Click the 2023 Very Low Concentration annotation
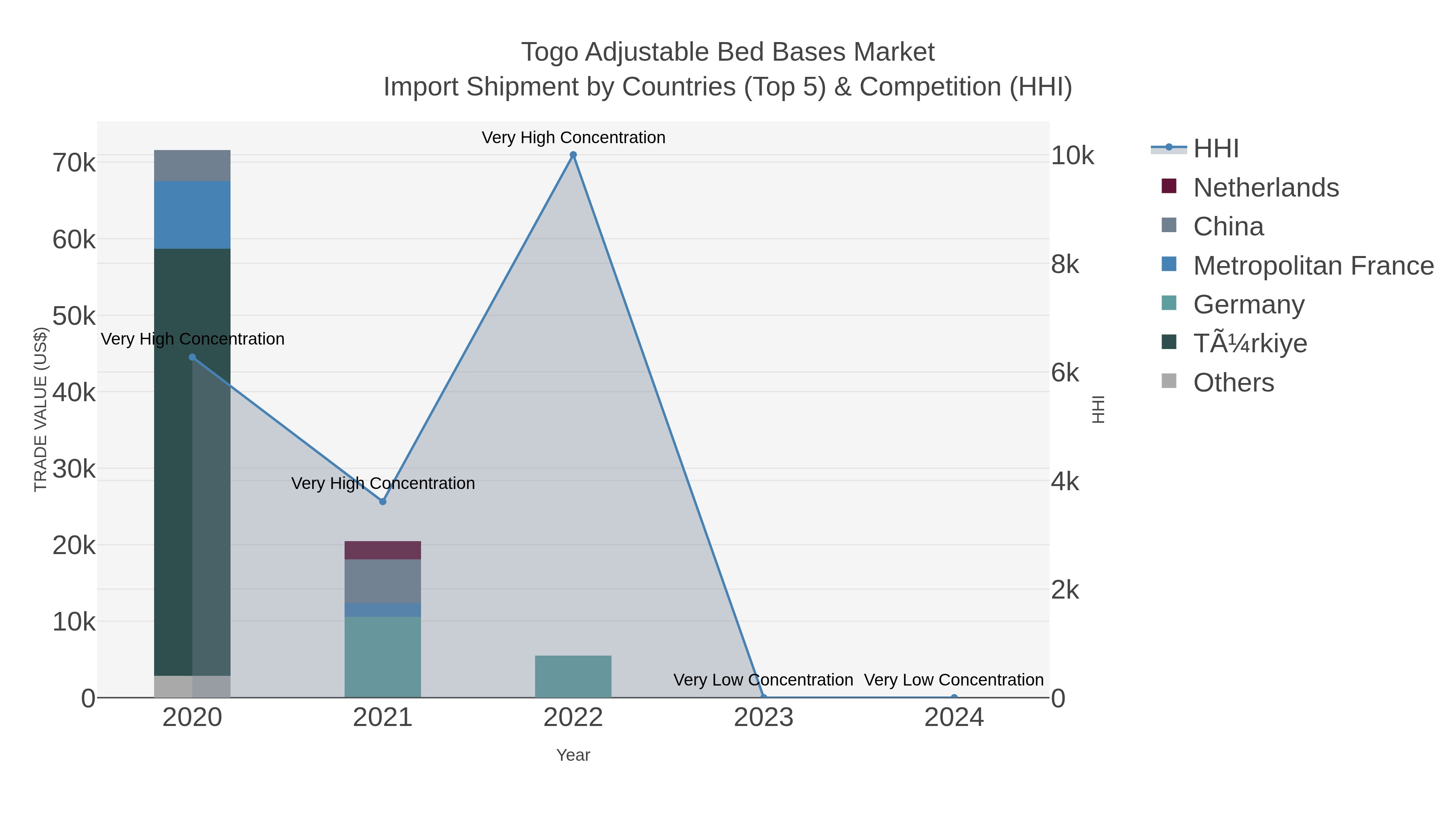1456x819 pixels. click(x=763, y=679)
